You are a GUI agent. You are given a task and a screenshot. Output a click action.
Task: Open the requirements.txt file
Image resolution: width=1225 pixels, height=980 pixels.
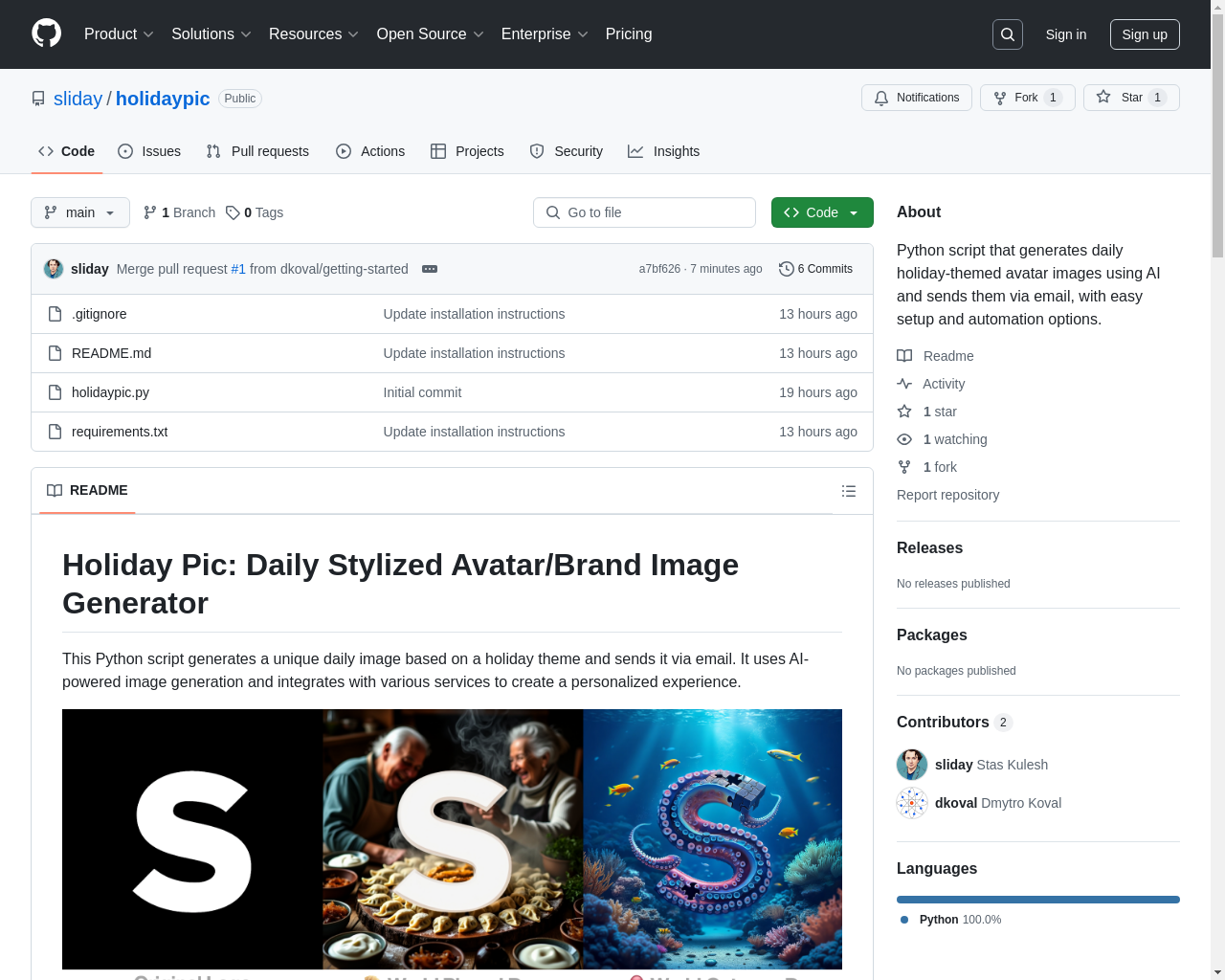tap(120, 432)
